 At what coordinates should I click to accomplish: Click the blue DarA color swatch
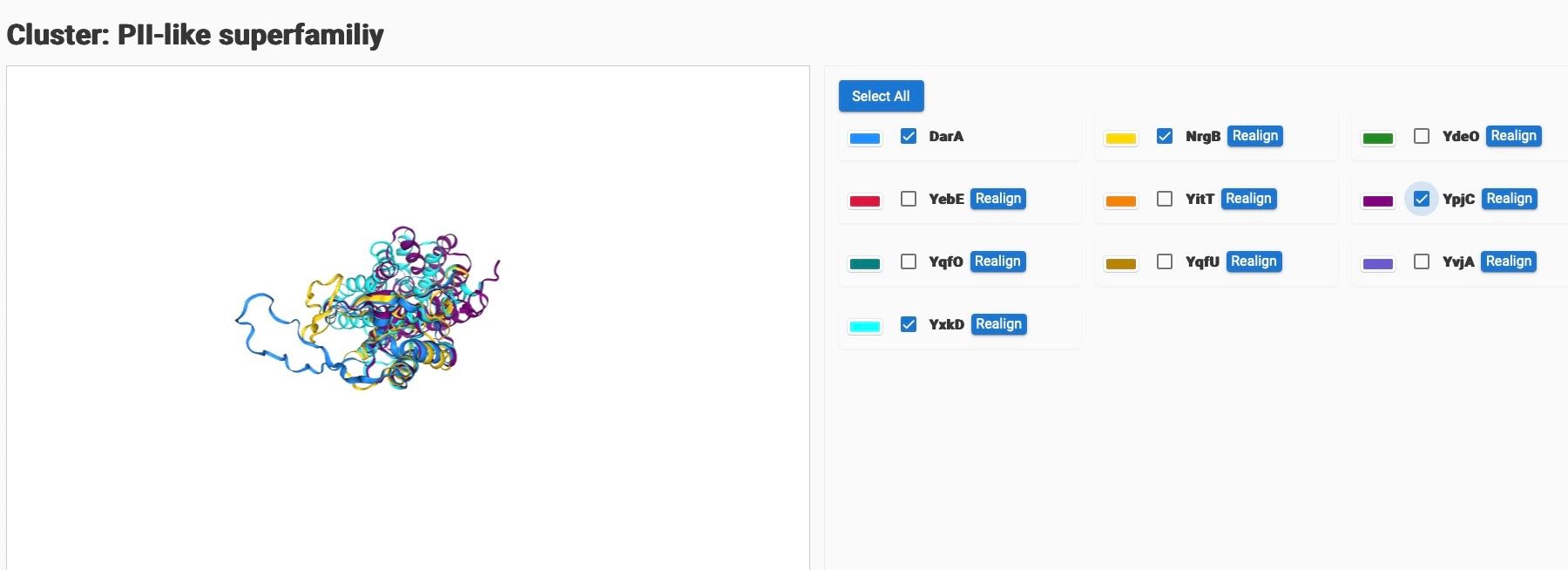coord(864,138)
